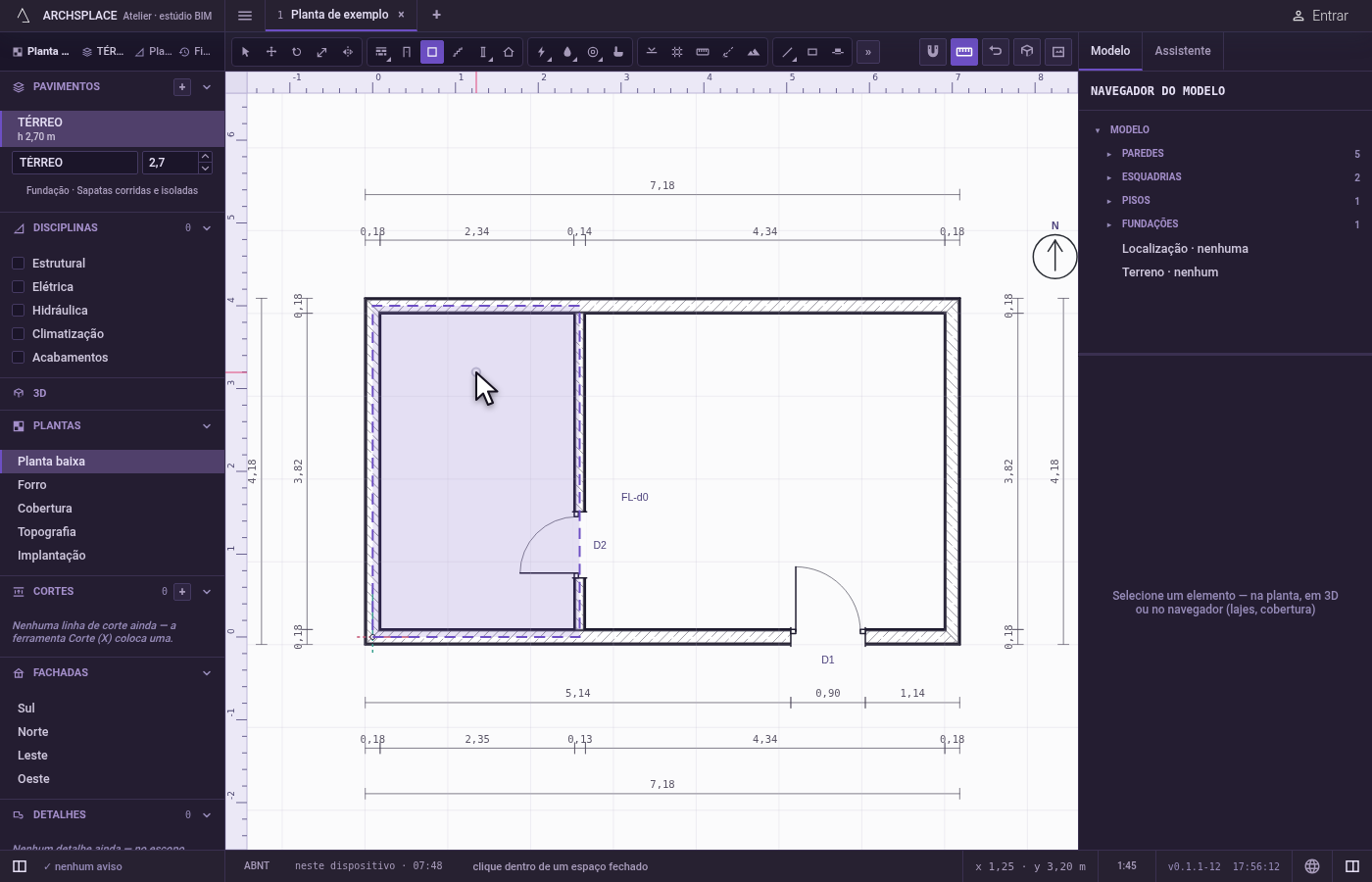Select the ruler measure tool

coord(703,52)
